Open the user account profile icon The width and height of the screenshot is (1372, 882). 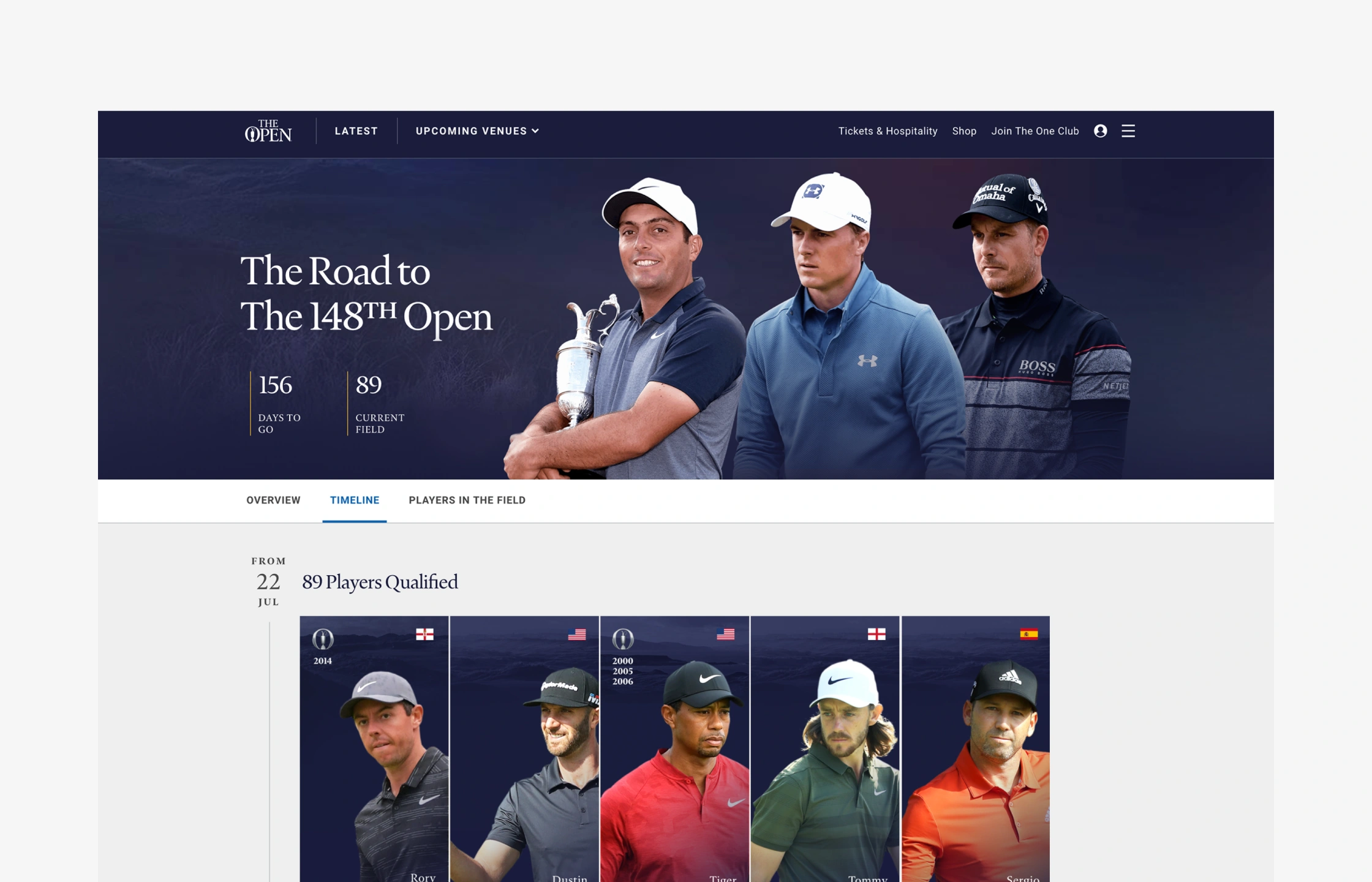[x=1100, y=131]
